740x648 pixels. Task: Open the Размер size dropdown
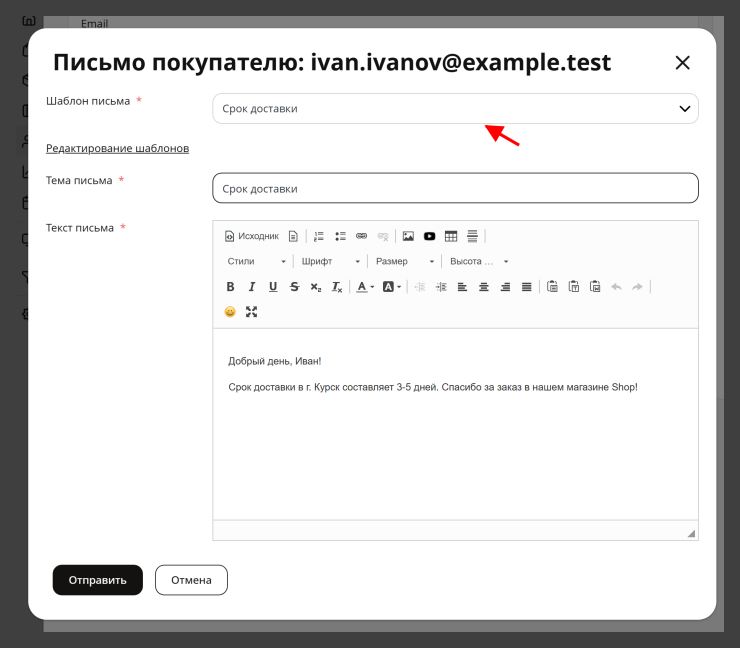click(x=404, y=261)
